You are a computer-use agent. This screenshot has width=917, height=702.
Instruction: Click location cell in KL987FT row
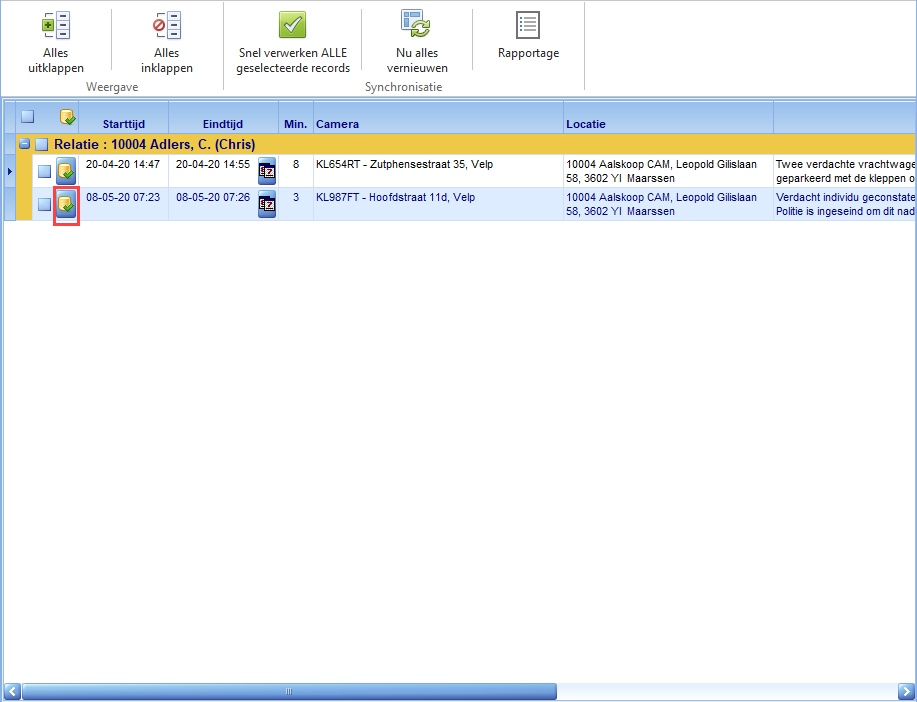click(668, 204)
